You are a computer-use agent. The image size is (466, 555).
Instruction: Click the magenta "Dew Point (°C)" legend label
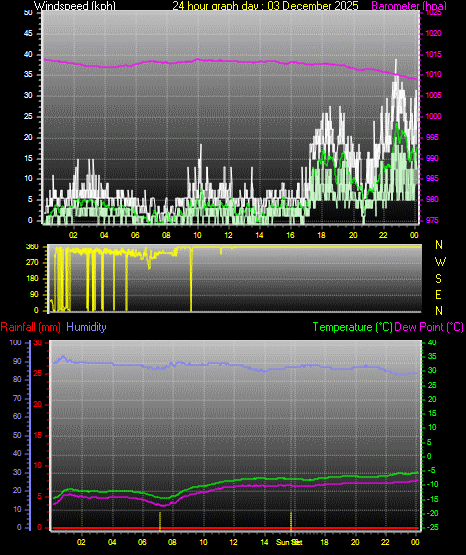point(429,327)
